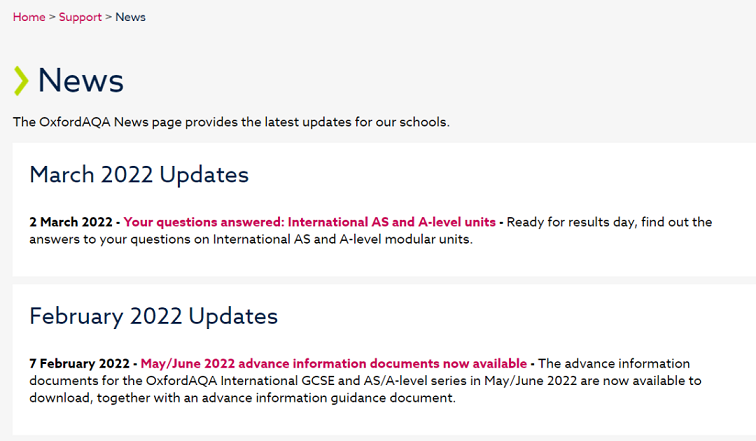Click the 7 February 2022 date

80,363
